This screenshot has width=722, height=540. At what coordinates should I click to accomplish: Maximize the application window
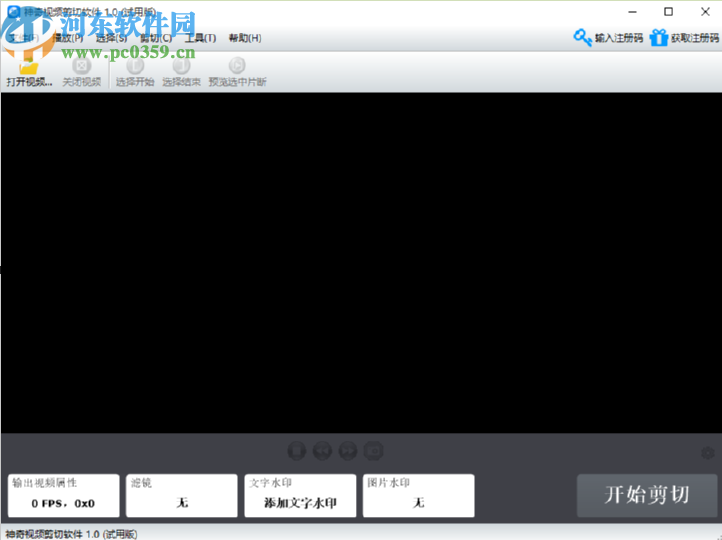(x=669, y=12)
